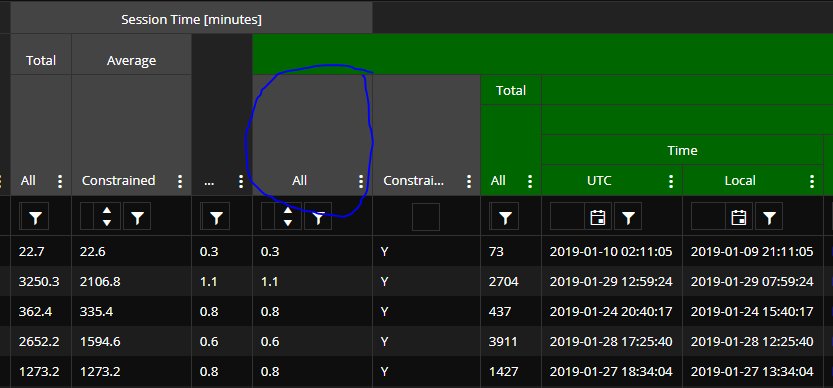Open three-dot menu of the truncated '...' column
Viewport: 833px width, 388px height.
(241, 181)
